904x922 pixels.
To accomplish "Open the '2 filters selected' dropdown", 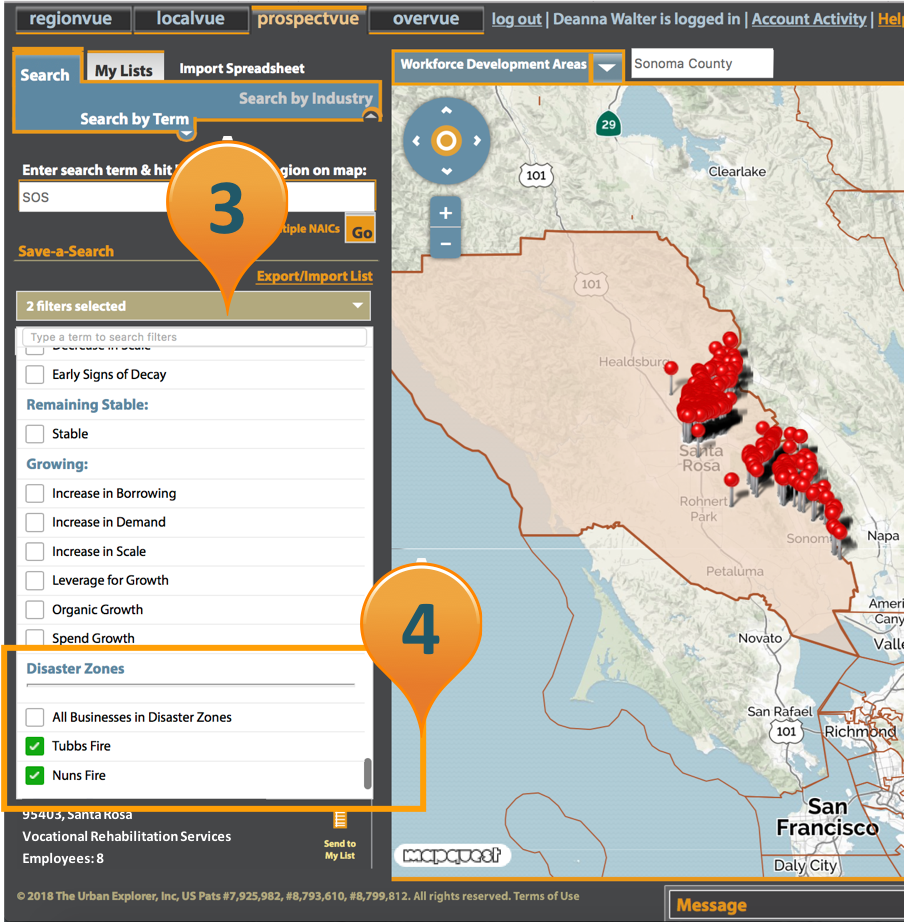I will click(193, 305).
